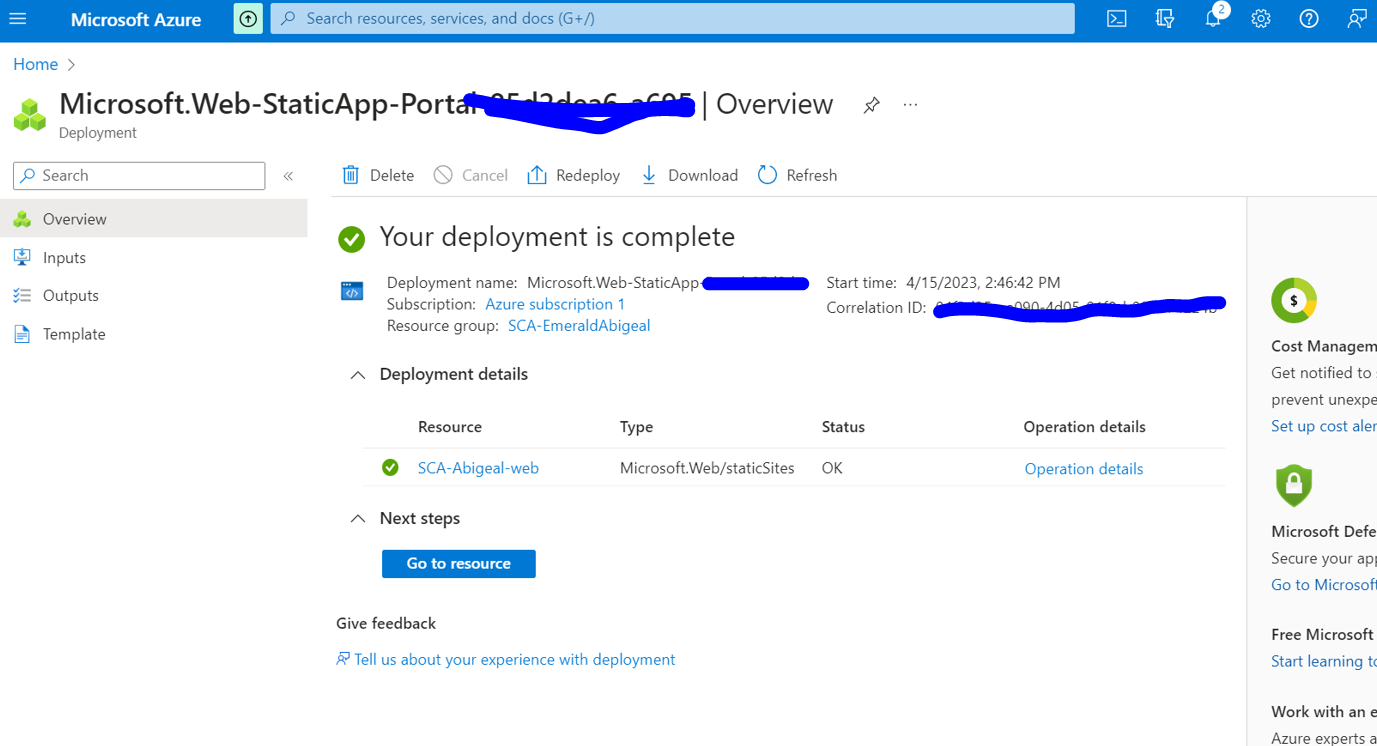
Task: Click the Go to resource button
Action: [x=458, y=564]
